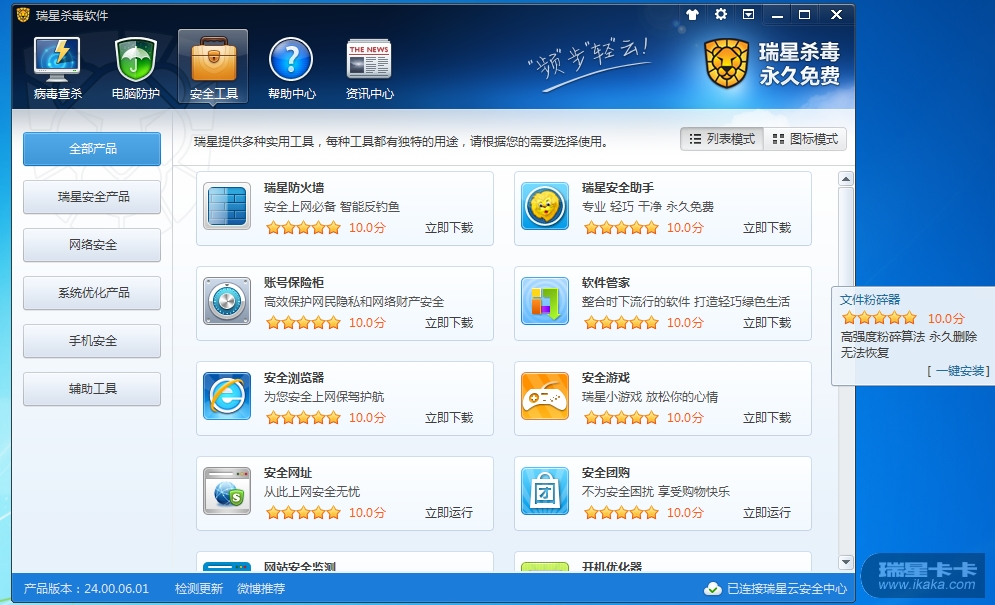This screenshot has height=605, width=995.
Task: Click 一键安装 in 文件粉碎器 tooltip
Action: click(x=959, y=371)
